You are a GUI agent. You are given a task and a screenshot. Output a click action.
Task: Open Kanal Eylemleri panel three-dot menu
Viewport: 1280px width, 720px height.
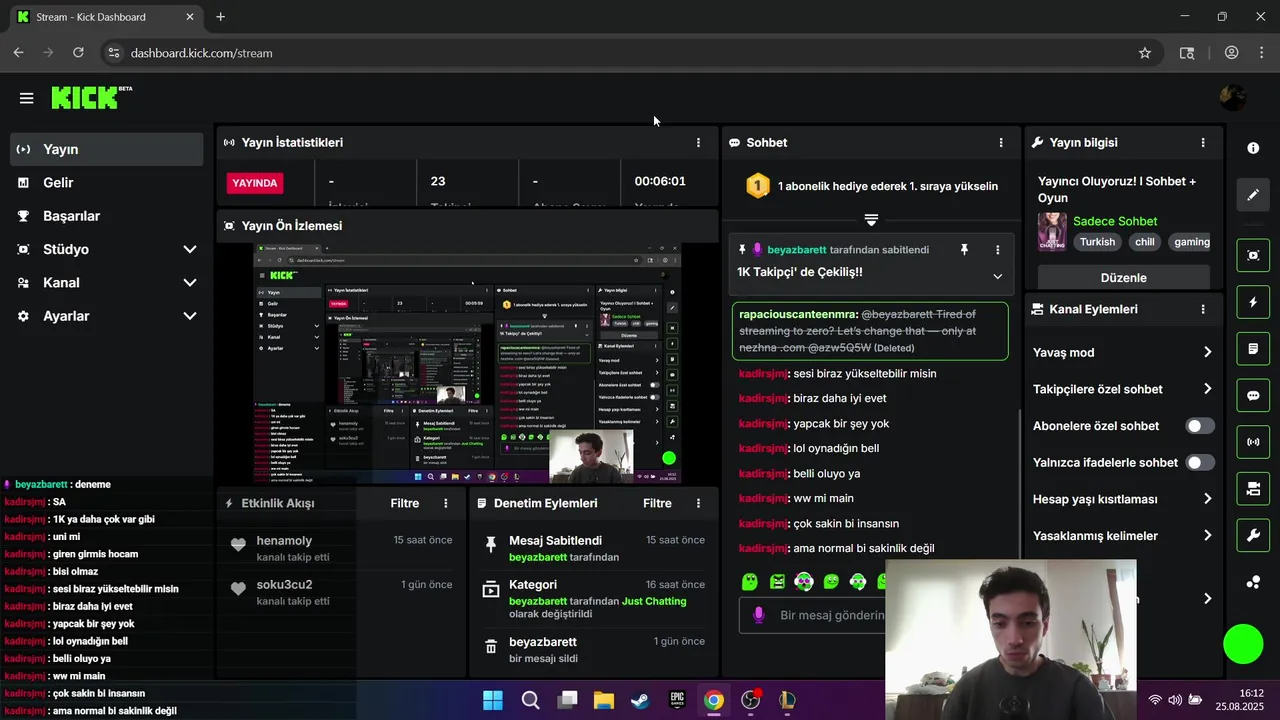[x=1203, y=310]
